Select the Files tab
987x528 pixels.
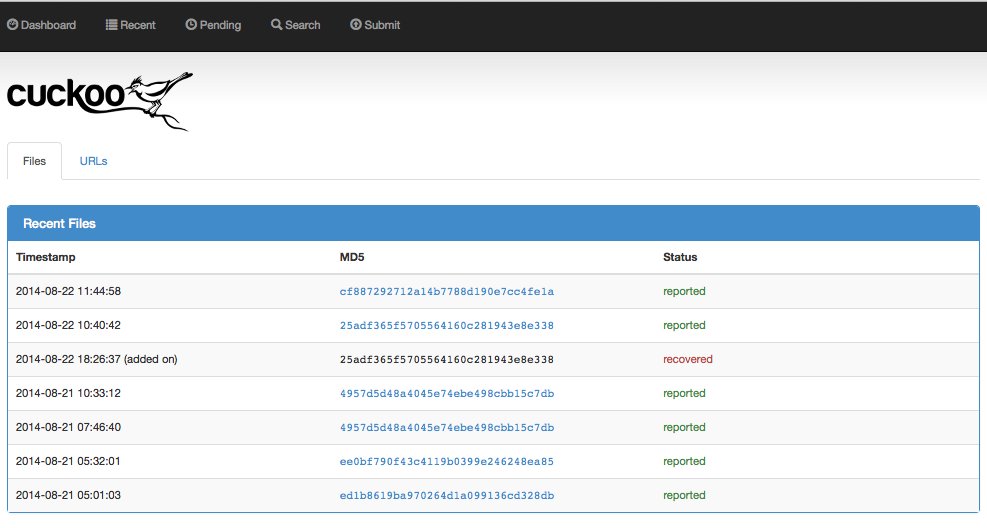[35, 161]
